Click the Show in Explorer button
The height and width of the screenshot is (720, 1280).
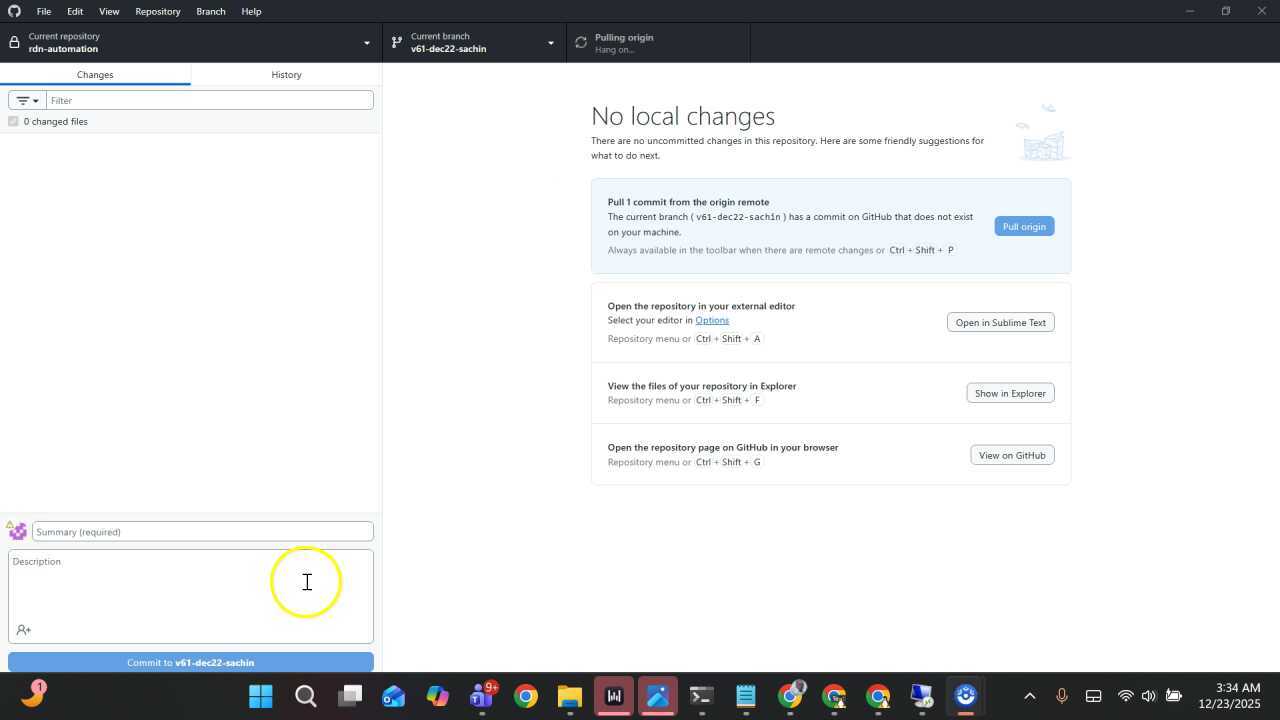(x=1009, y=393)
